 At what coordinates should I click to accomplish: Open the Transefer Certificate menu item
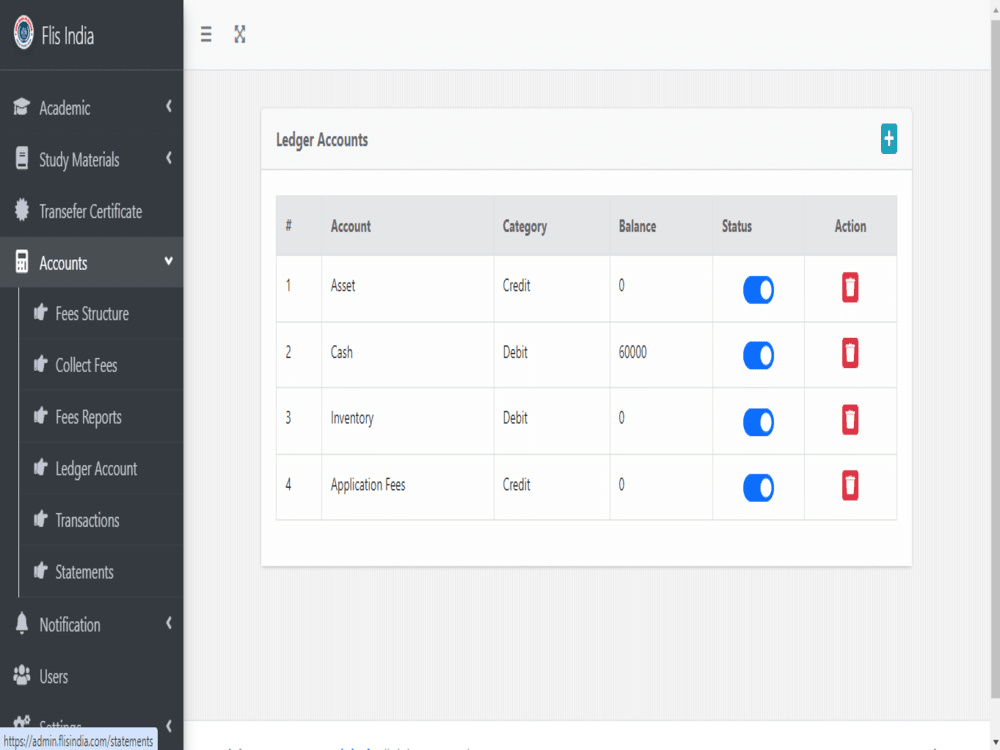(x=91, y=211)
